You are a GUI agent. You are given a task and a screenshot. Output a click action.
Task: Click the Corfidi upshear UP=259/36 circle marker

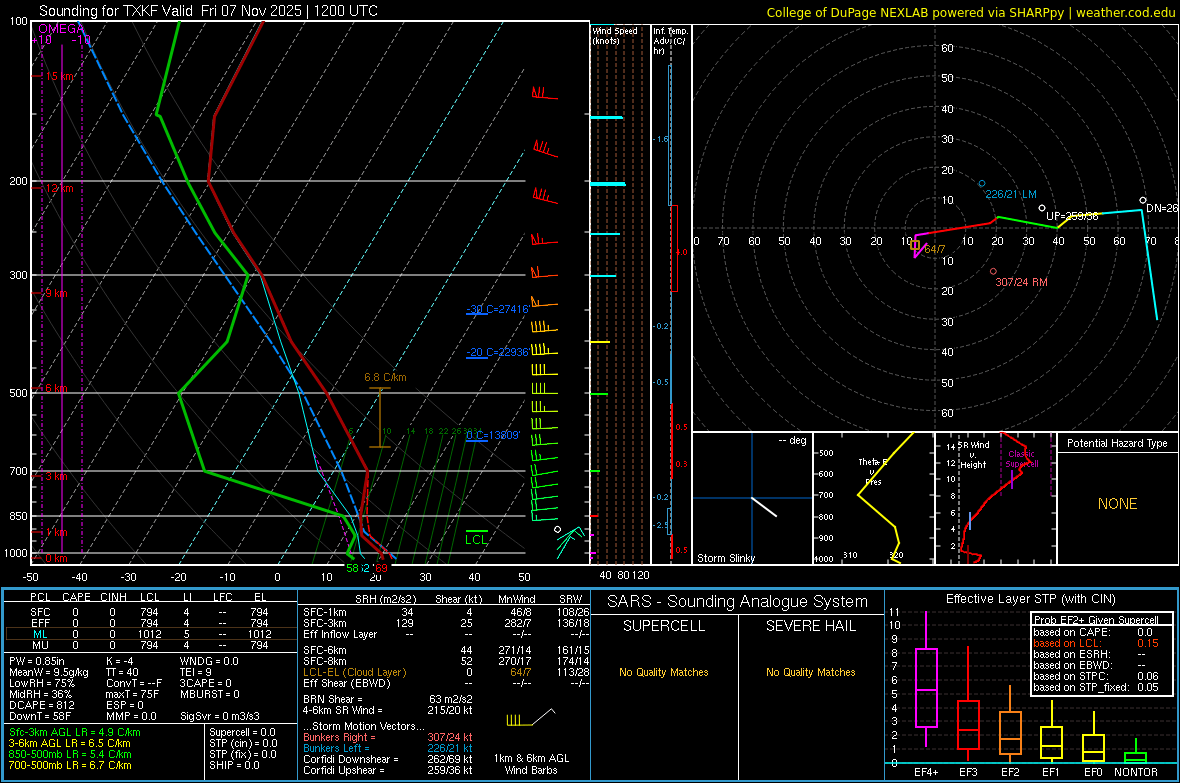[1042, 209]
